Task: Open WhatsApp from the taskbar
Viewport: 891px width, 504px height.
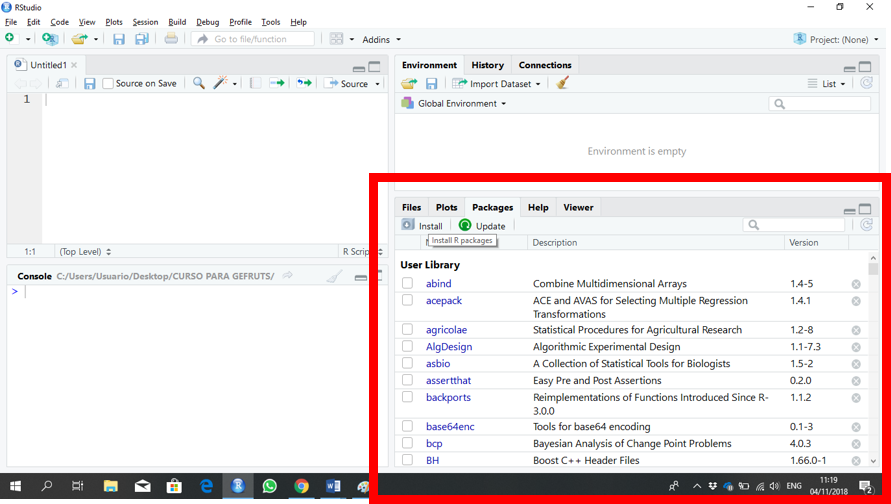Action: pyautogui.click(x=269, y=486)
